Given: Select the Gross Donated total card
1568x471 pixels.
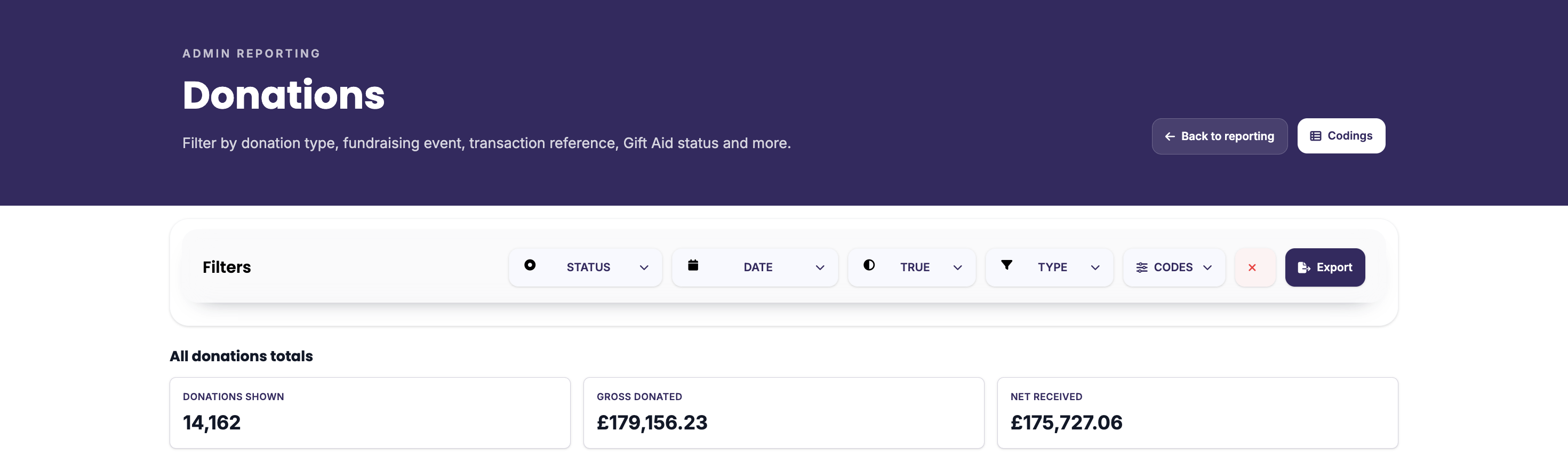Looking at the screenshot, I should (783, 413).
